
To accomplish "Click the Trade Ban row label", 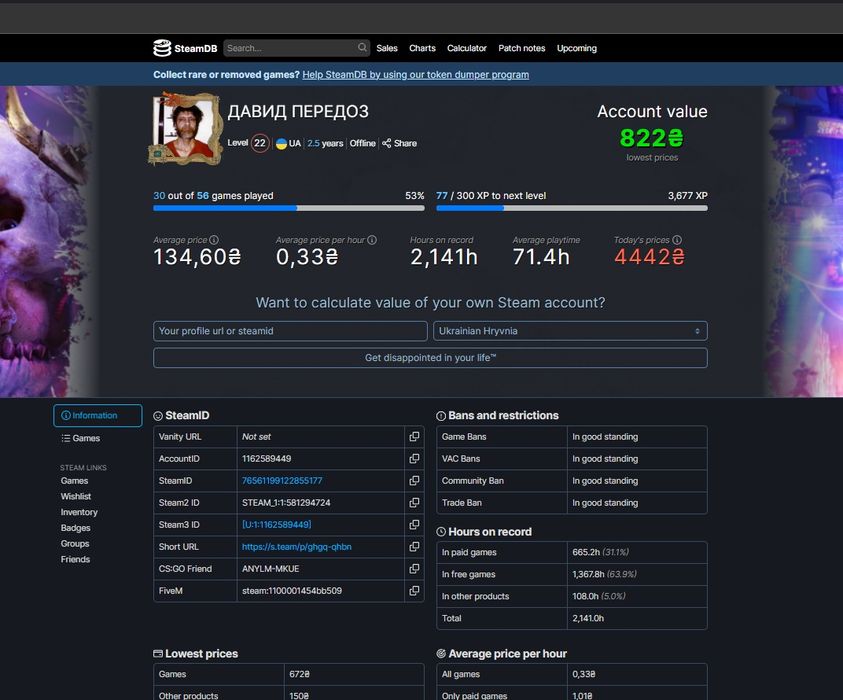I will pos(462,503).
